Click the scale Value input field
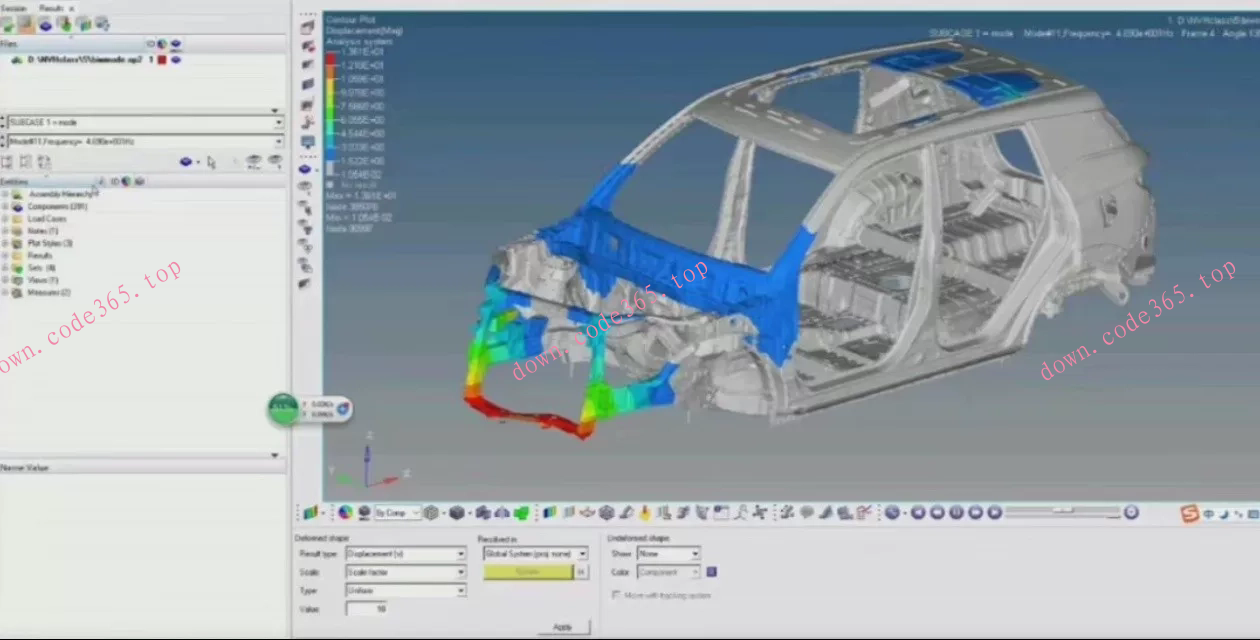 tap(367, 608)
